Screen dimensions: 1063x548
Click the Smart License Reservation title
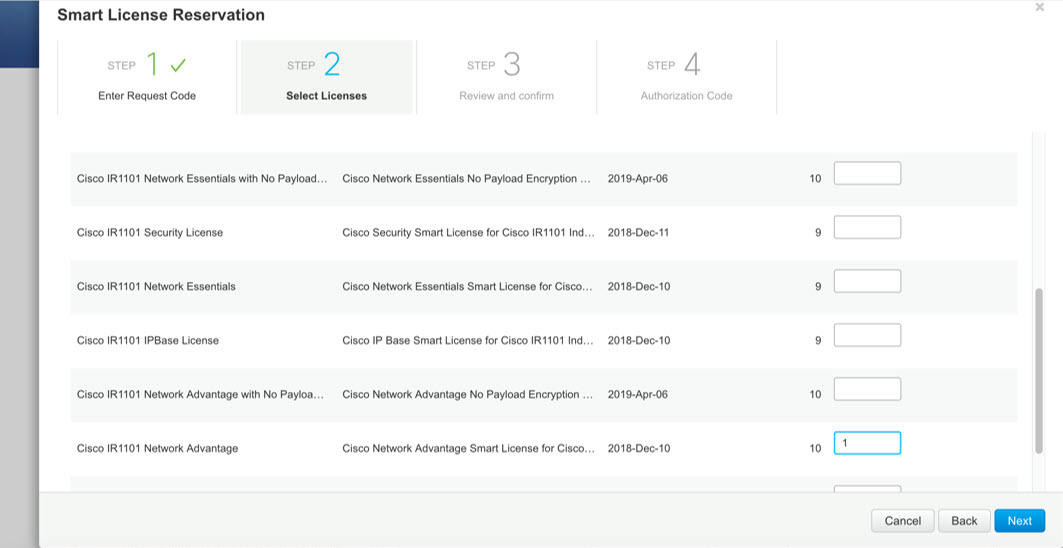pos(161,14)
